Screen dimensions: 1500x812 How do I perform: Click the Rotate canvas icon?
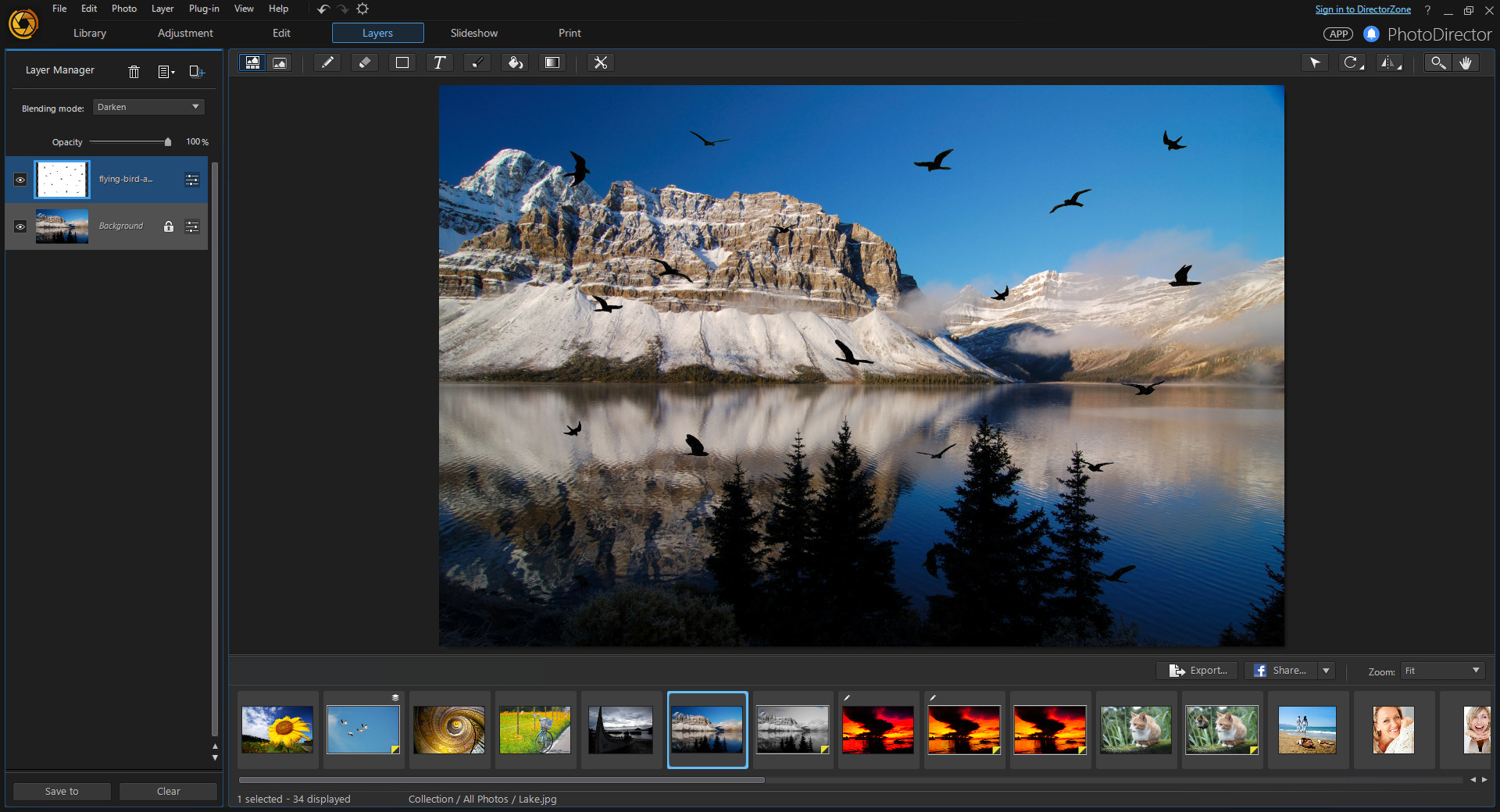click(x=1351, y=62)
